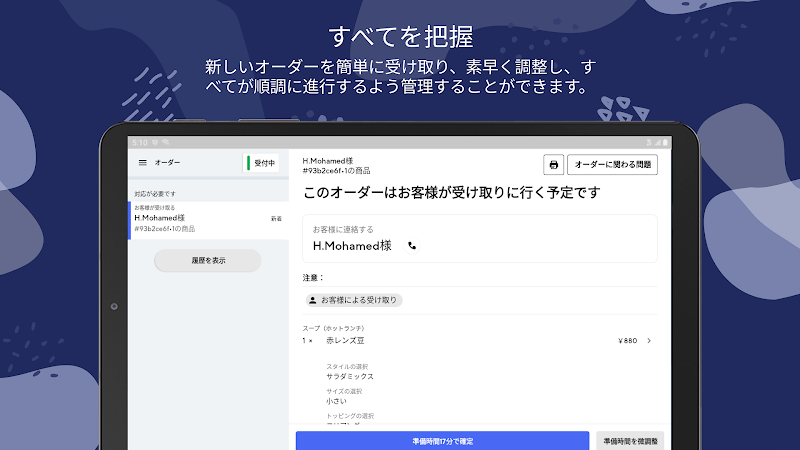The height and width of the screenshot is (450, 800).
Task: Click the お客様に連絡する contact card
Action: coord(480,238)
